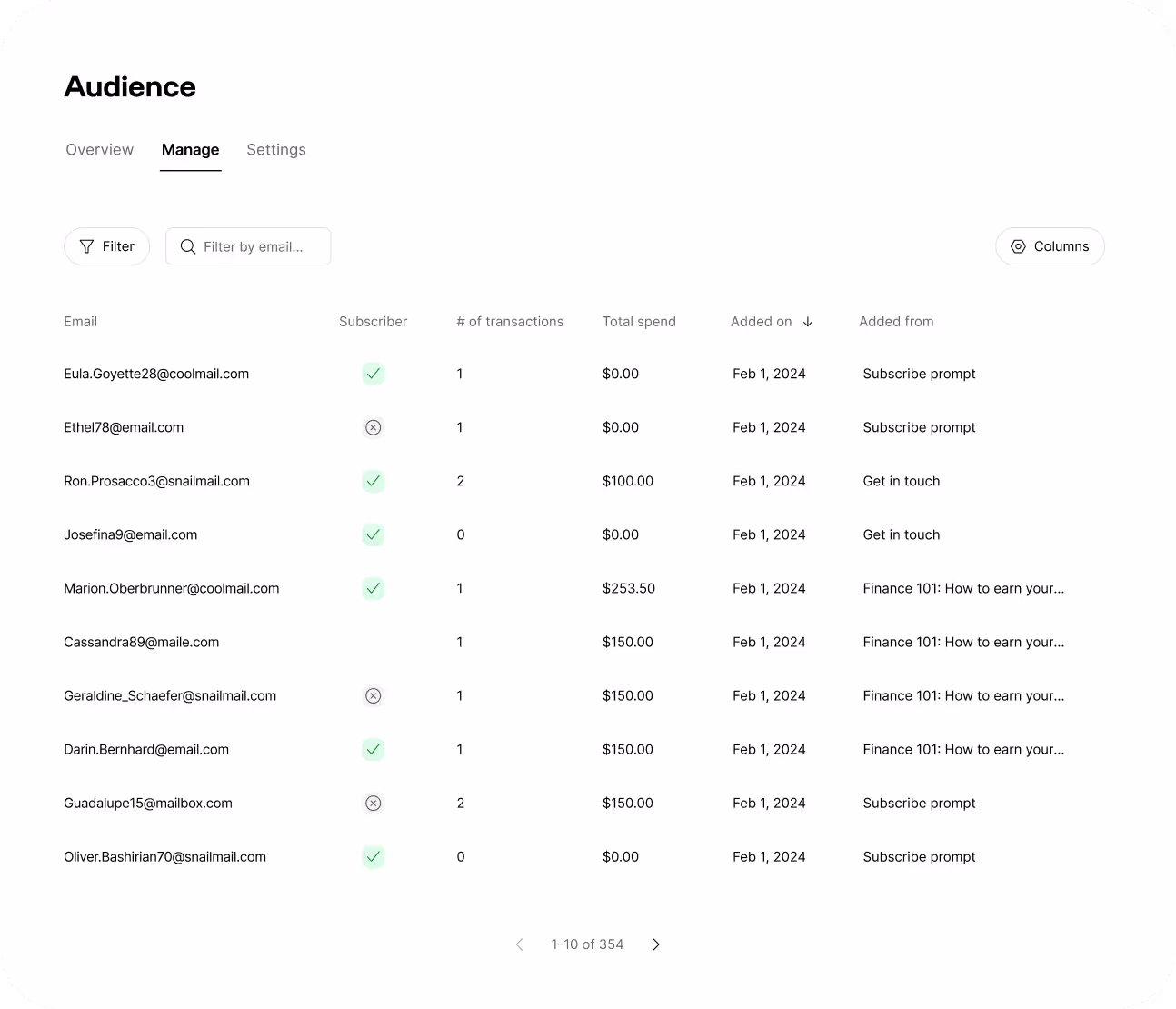Click Finance 101 source in Cassandra89's row
Screen dimensions: 1176x1009
[x=963, y=642]
